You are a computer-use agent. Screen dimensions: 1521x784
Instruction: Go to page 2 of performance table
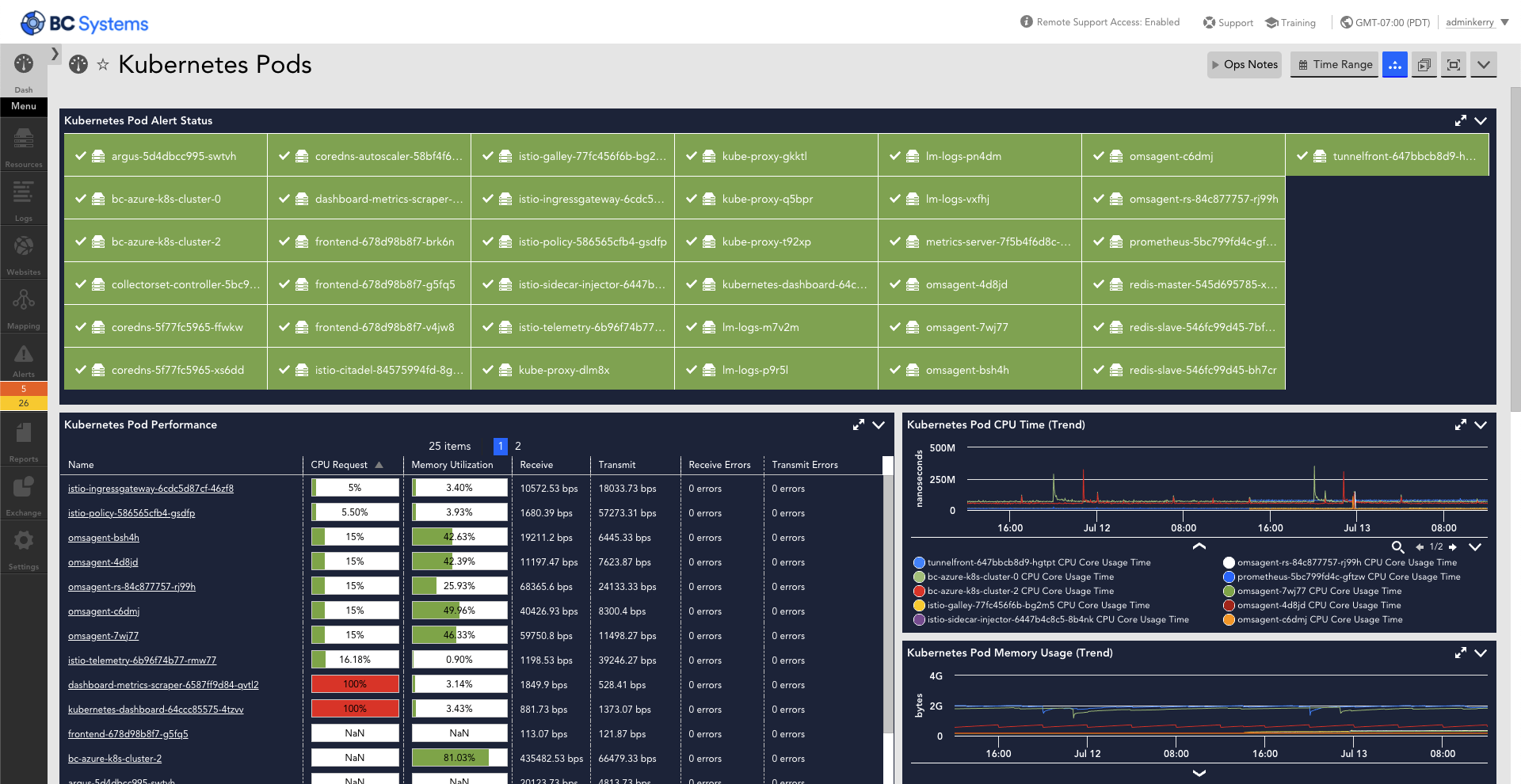click(518, 446)
